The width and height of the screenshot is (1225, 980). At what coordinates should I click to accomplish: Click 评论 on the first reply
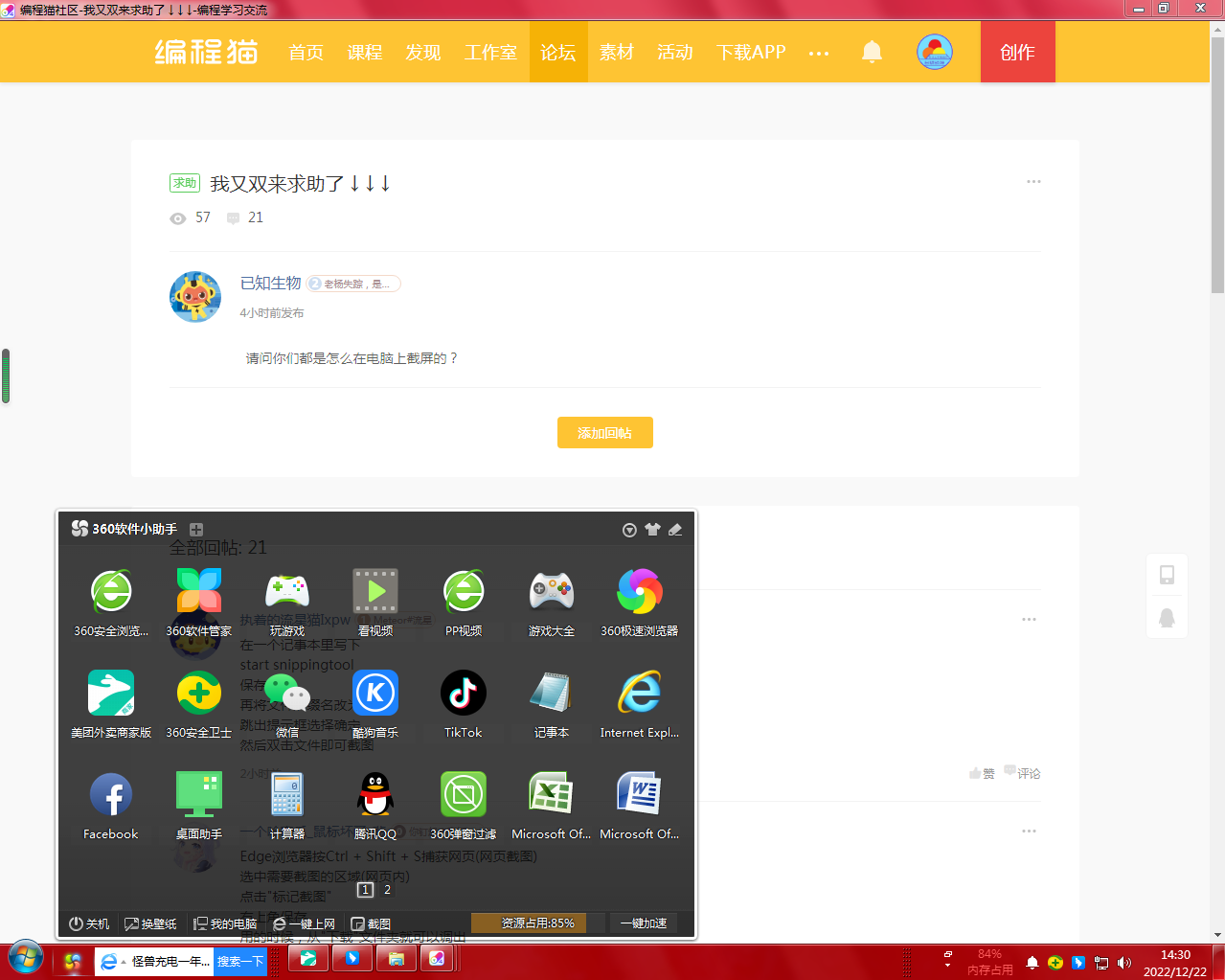tap(1023, 773)
